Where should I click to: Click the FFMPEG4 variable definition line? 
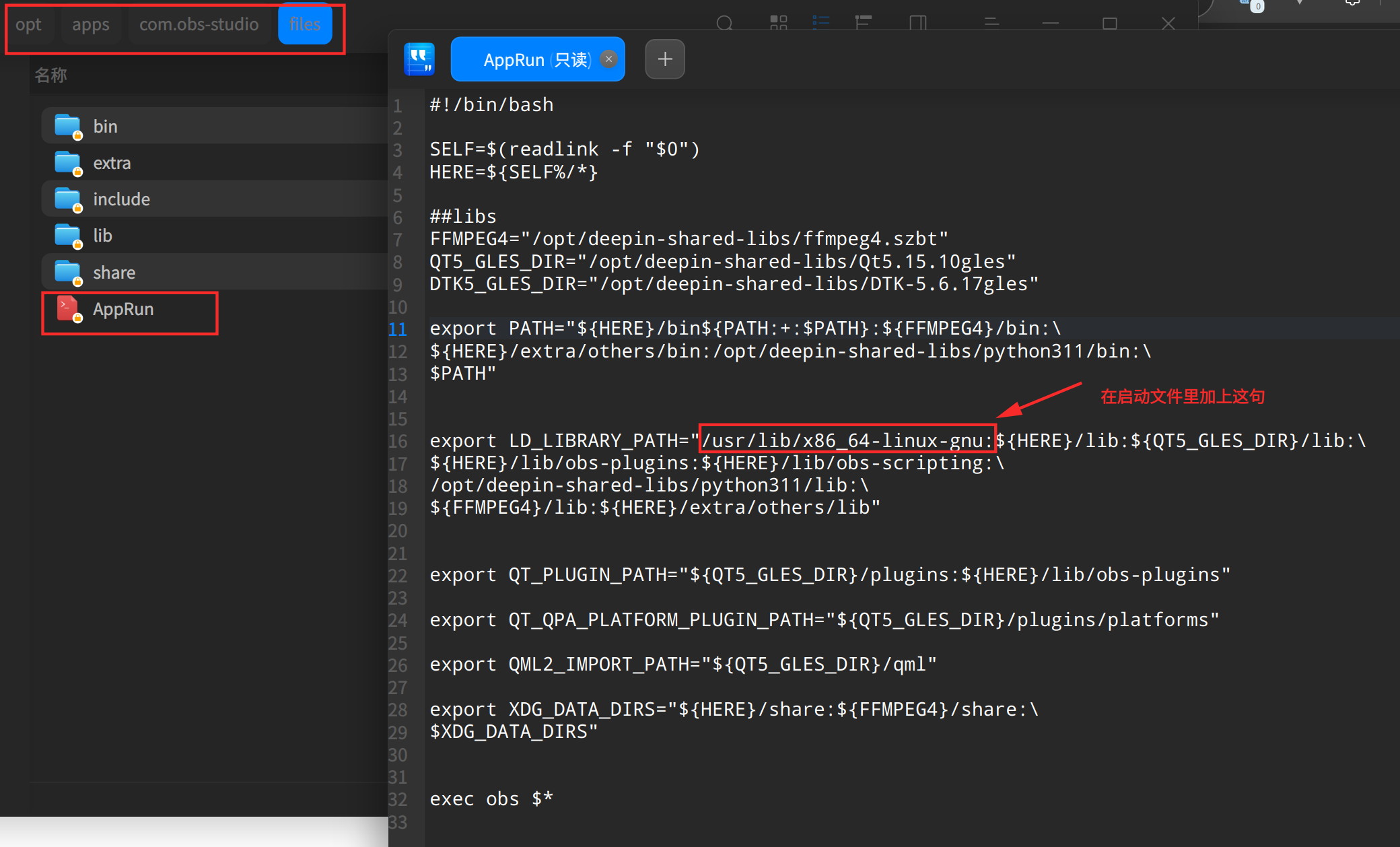[x=689, y=239]
